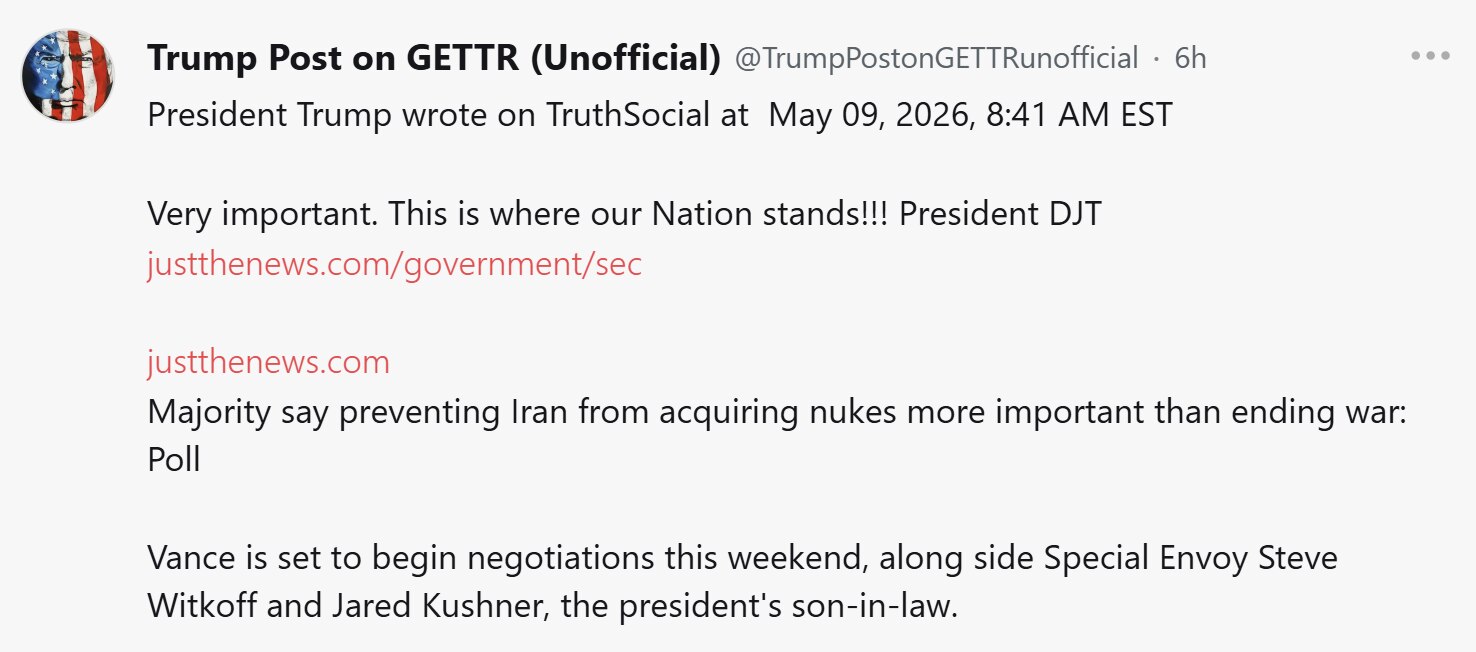Viewport: 1476px width, 652px height.
Task: Open the standalone justthenews.com domain link
Action: 268,362
